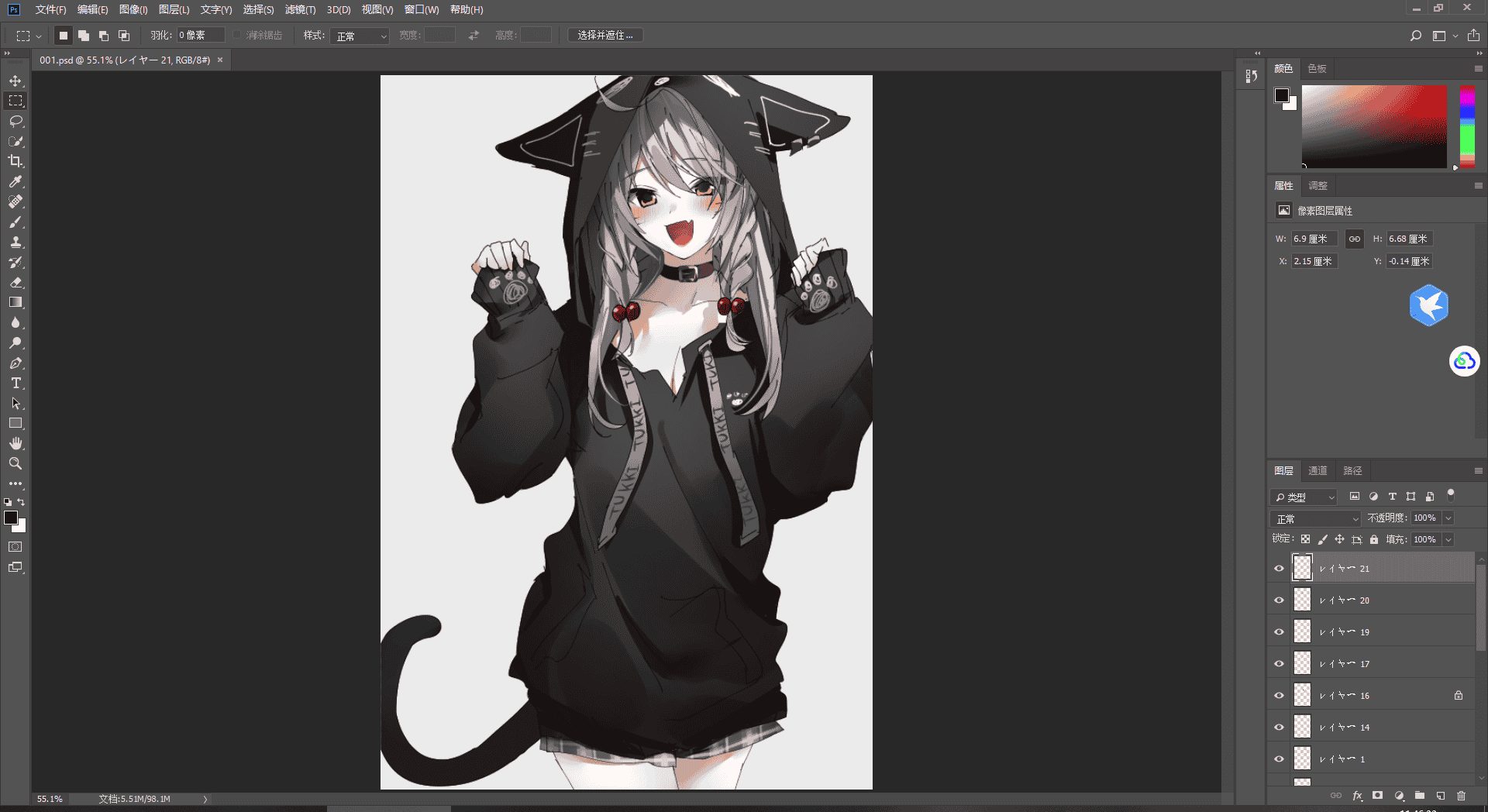
Task: Hide layer レイヤー 20 via eye icon
Action: point(1279,600)
